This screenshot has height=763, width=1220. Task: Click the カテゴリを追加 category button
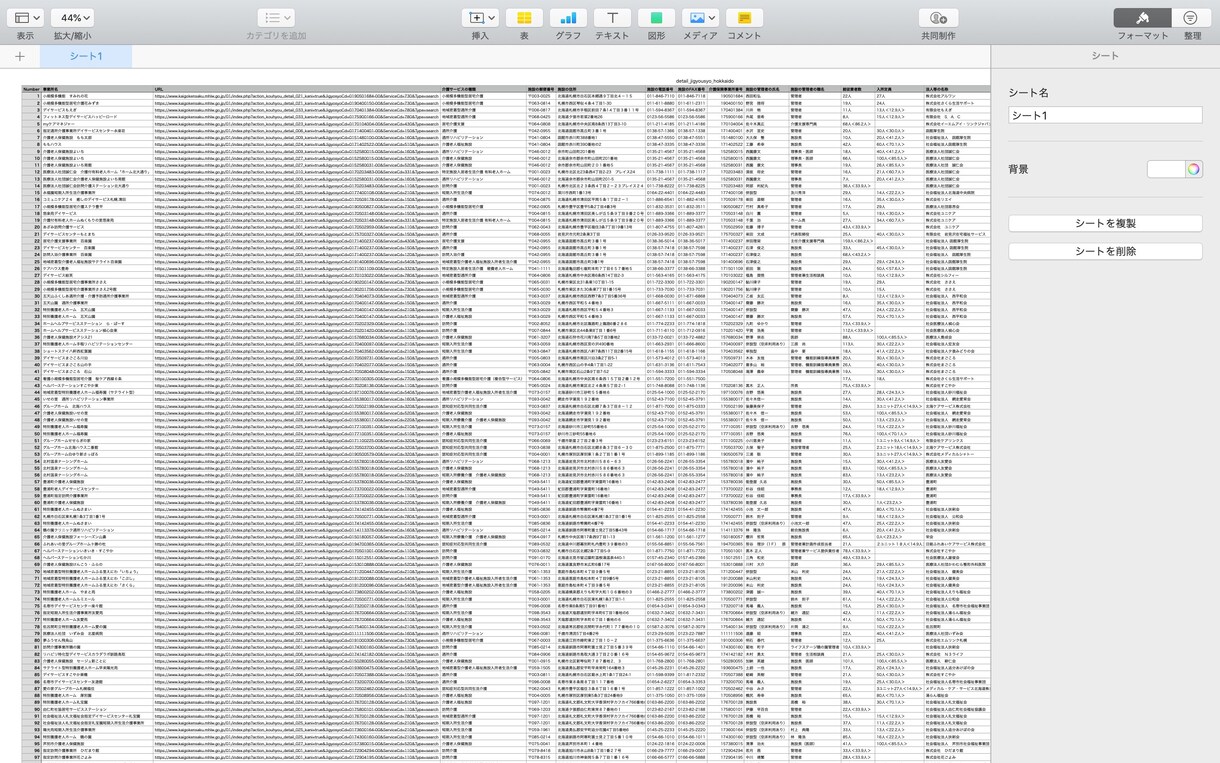click(x=275, y=18)
